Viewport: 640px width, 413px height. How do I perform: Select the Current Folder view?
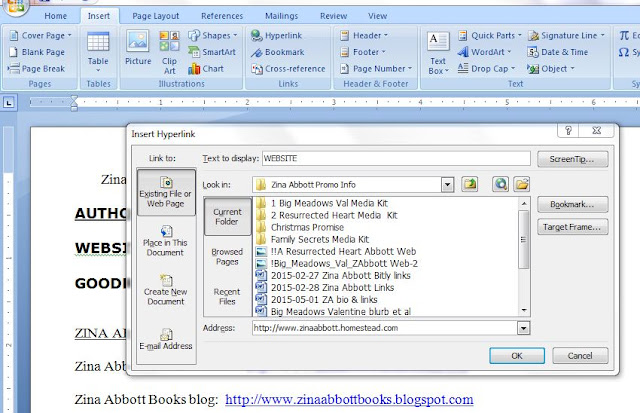(x=227, y=216)
